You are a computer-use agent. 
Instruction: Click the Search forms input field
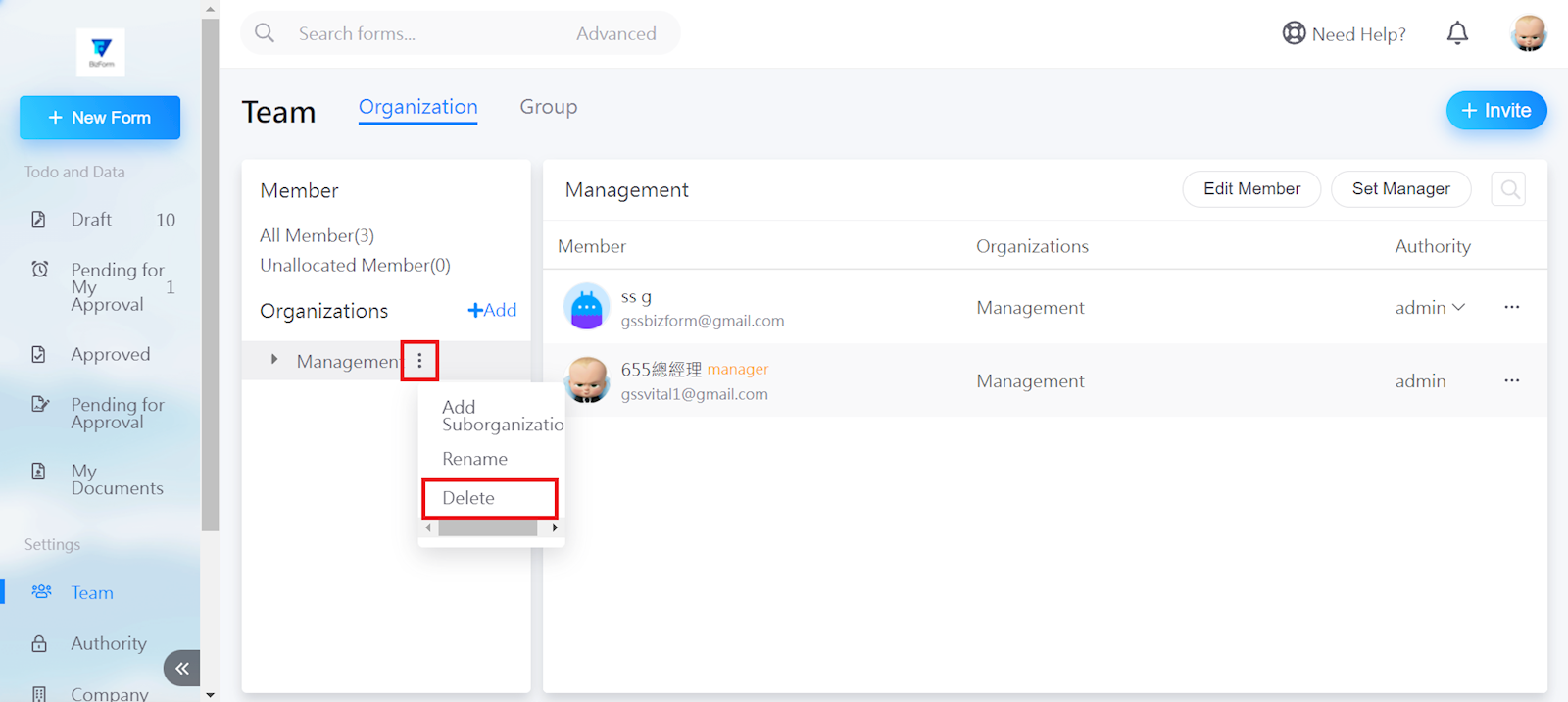pos(421,33)
